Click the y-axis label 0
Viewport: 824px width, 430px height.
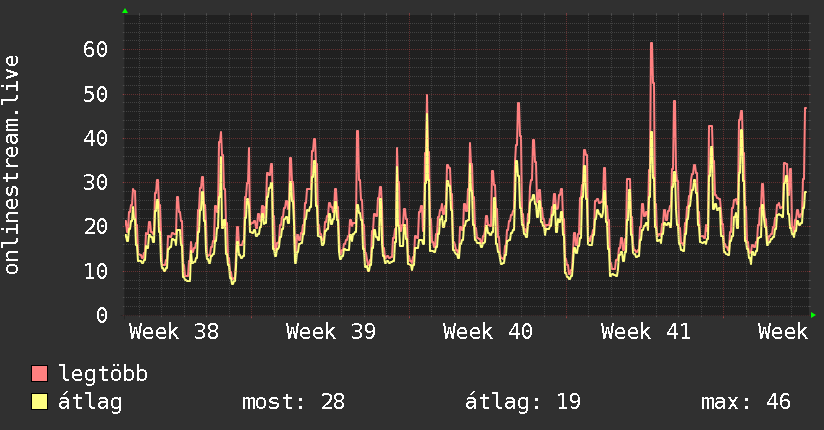tap(102, 315)
